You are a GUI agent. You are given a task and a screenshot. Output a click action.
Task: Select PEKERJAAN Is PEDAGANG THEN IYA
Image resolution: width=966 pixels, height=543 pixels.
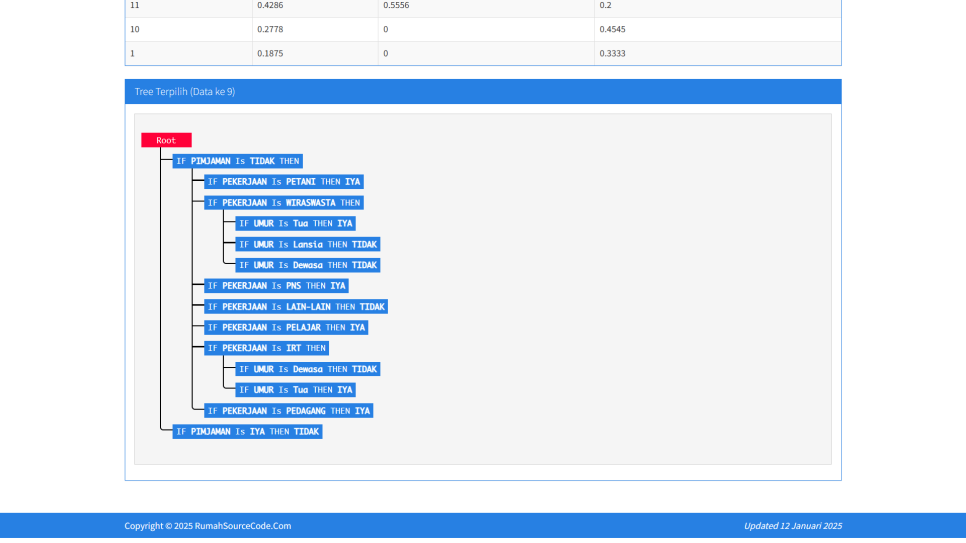[289, 411]
